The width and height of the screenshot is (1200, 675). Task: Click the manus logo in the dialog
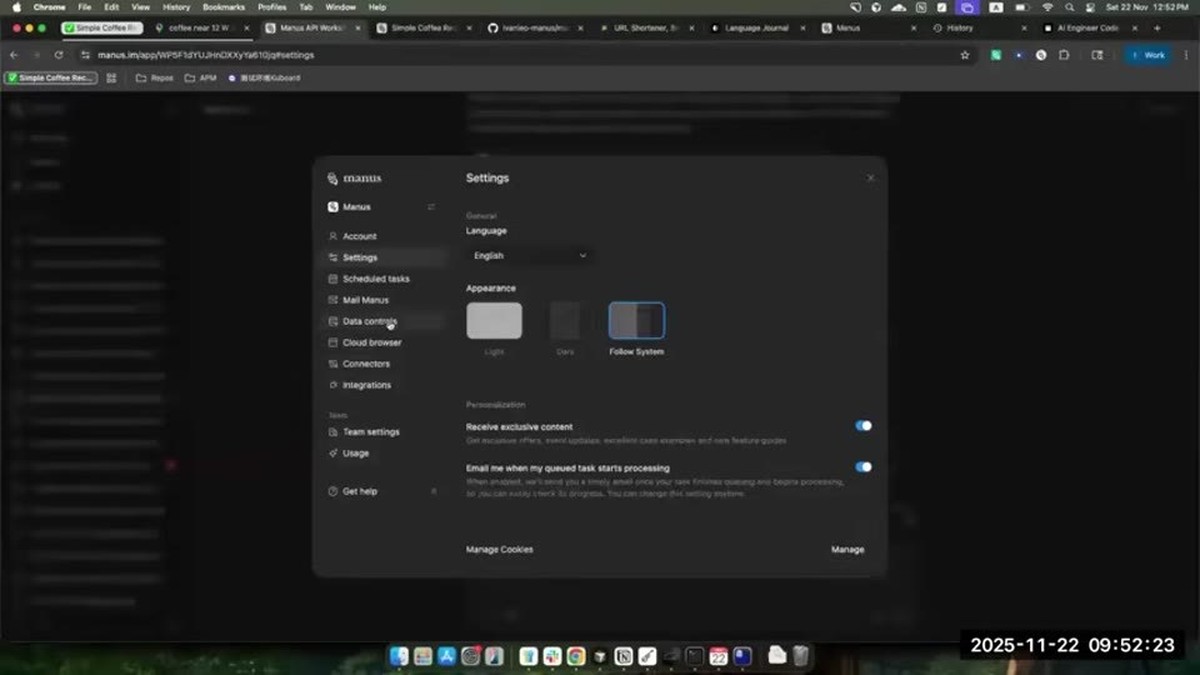tap(355, 178)
